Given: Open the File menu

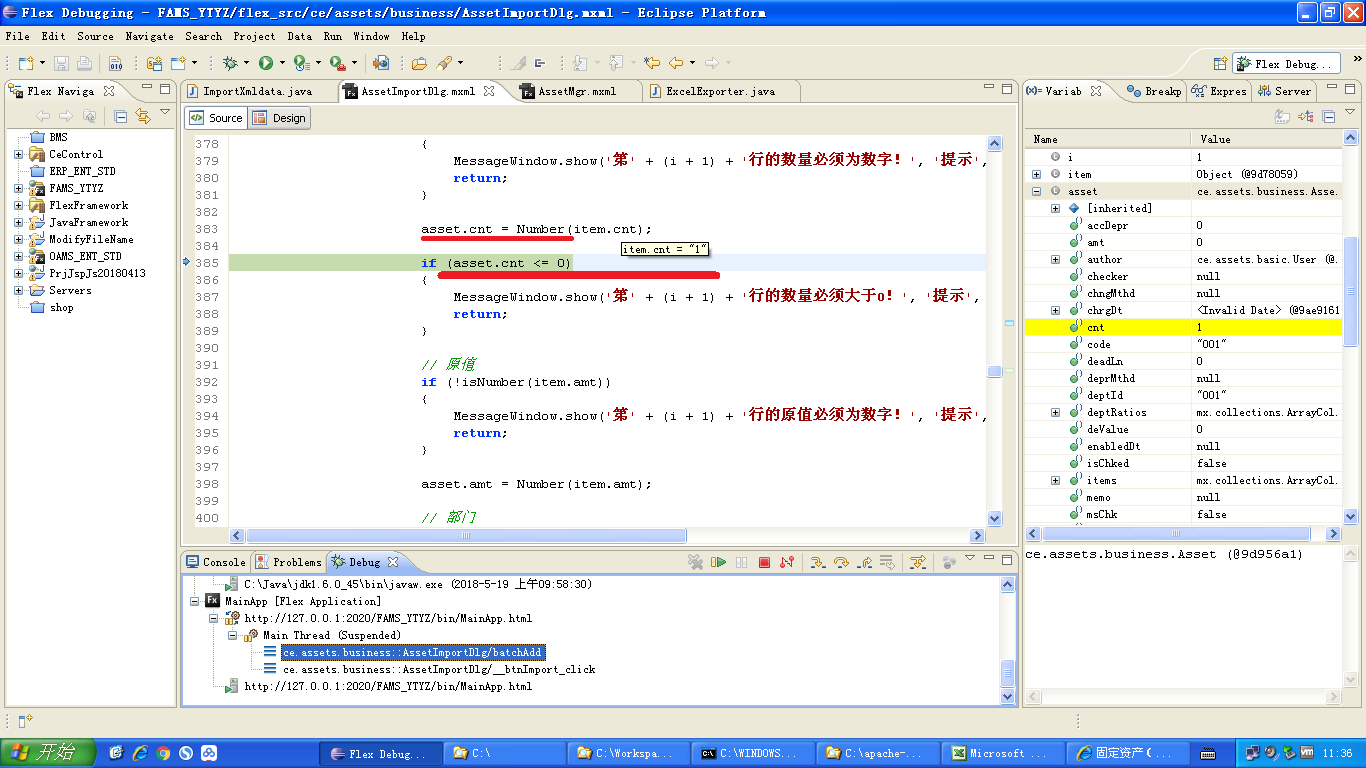Looking at the screenshot, I should pyautogui.click(x=17, y=36).
